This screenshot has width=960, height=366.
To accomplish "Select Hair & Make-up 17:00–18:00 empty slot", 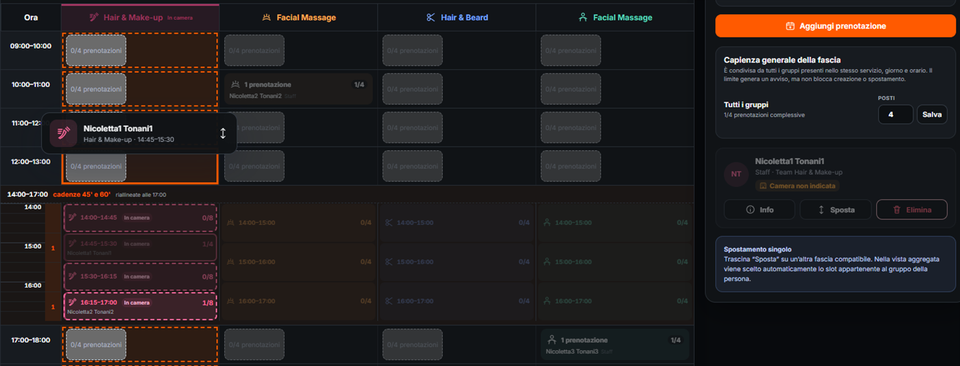I will click(x=96, y=345).
